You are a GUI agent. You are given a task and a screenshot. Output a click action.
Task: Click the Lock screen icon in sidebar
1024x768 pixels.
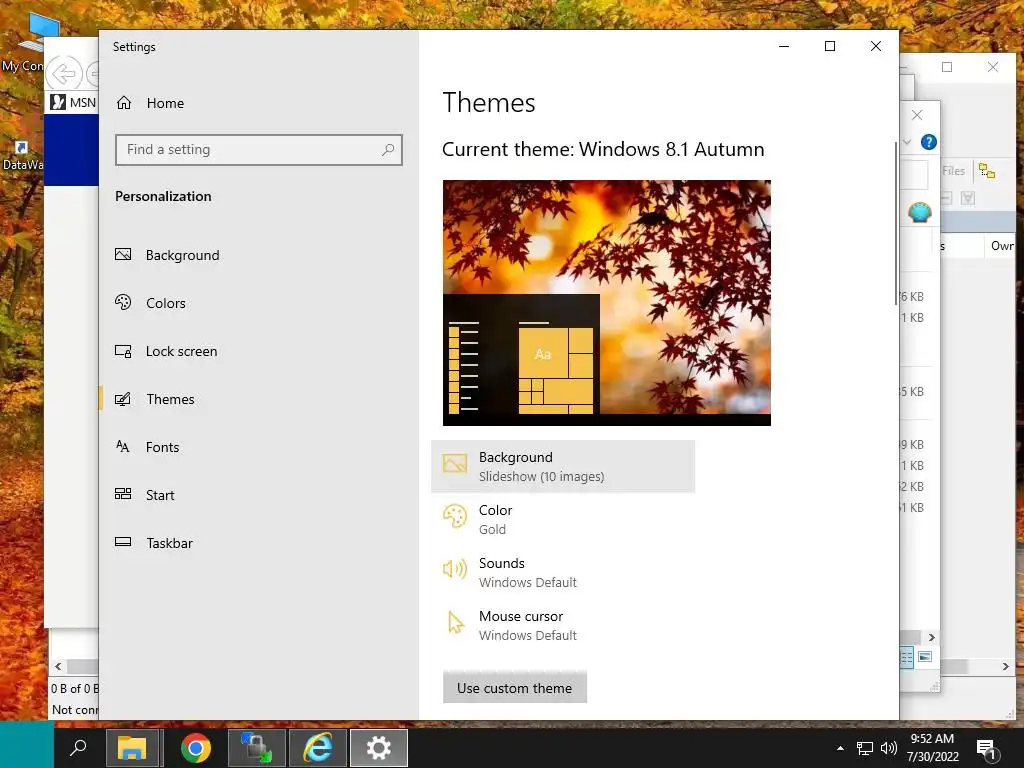(x=123, y=351)
